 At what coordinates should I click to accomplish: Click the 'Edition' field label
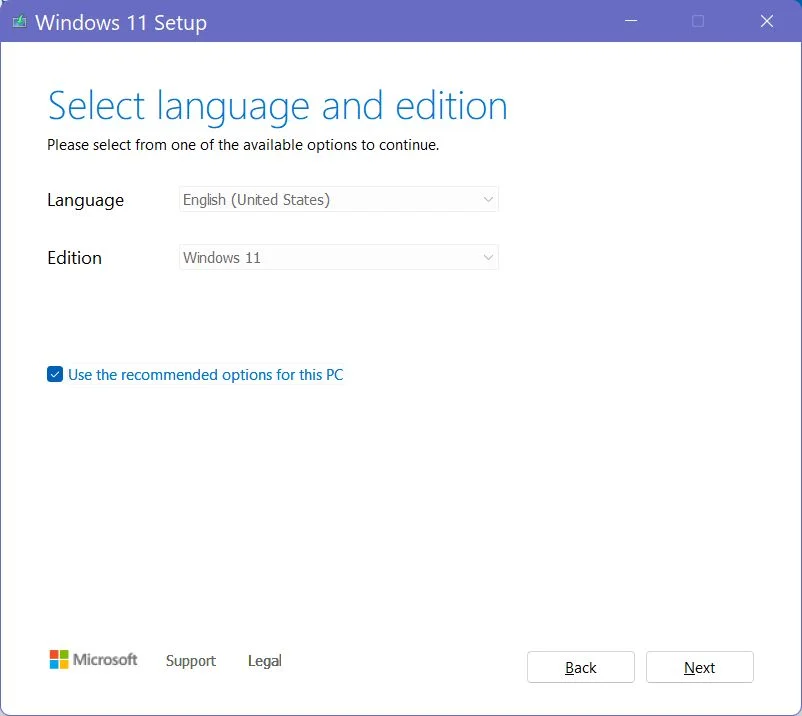(74, 258)
